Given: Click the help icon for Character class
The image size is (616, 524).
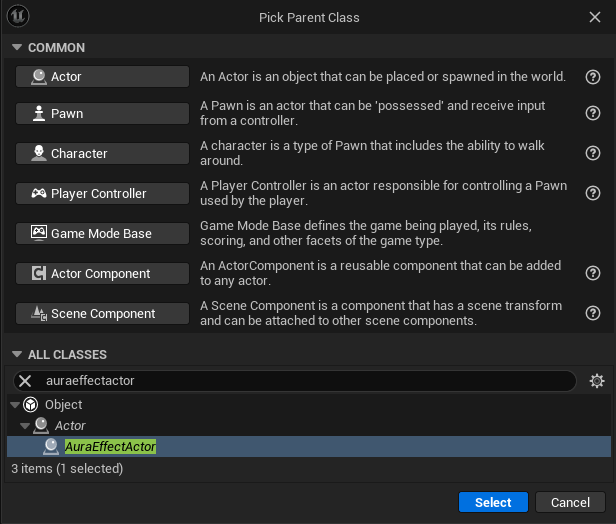Looking at the screenshot, I should click(x=592, y=153).
